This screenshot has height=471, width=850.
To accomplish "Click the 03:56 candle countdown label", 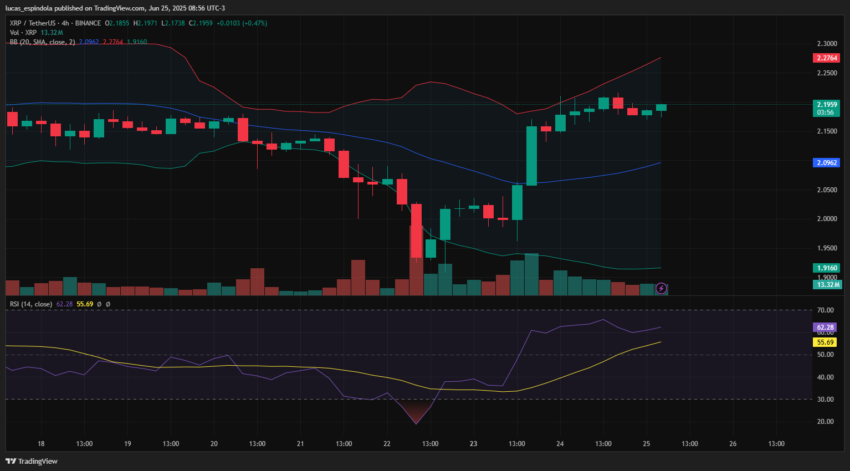I will coord(825,113).
